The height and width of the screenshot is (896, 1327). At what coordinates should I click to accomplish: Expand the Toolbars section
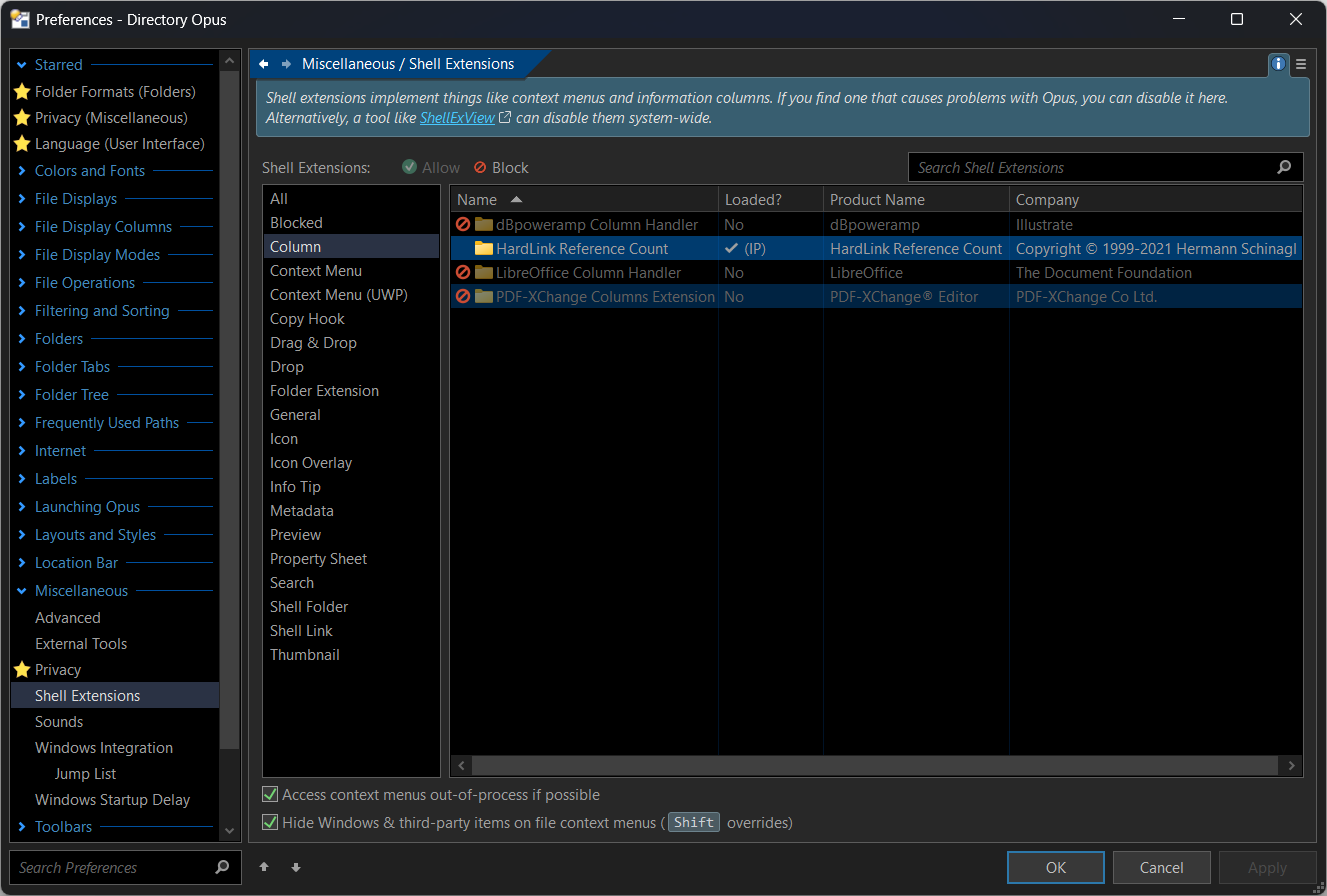tap(22, 827)
